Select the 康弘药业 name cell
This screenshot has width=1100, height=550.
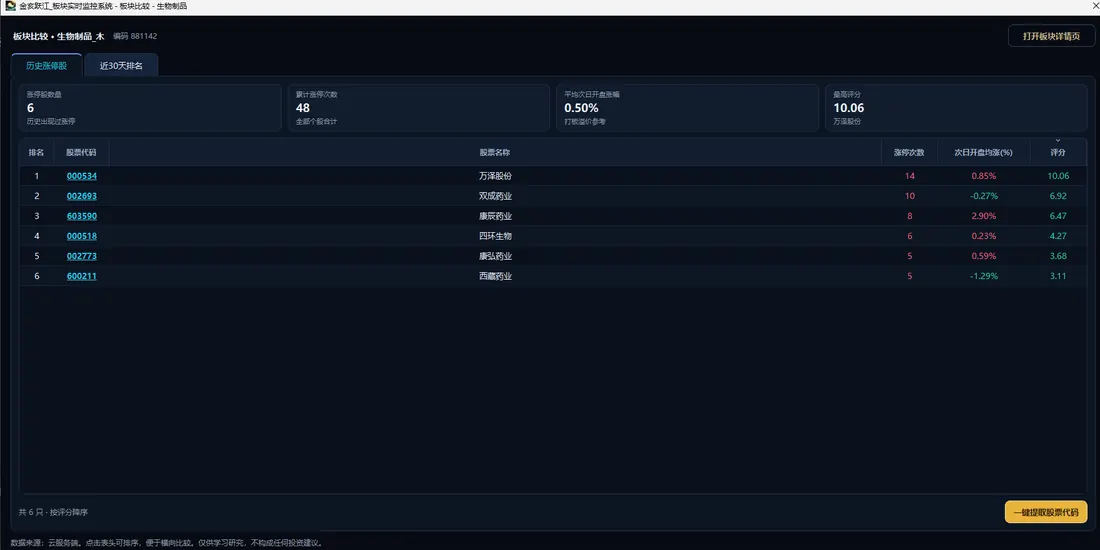495,256
